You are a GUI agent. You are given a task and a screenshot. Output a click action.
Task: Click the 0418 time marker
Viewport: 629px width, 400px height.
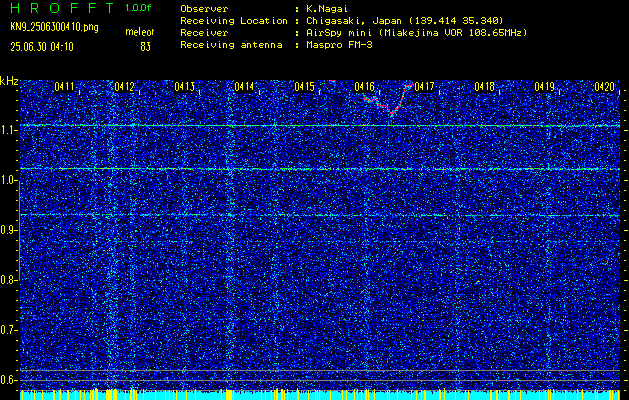(x=485, y=86)
